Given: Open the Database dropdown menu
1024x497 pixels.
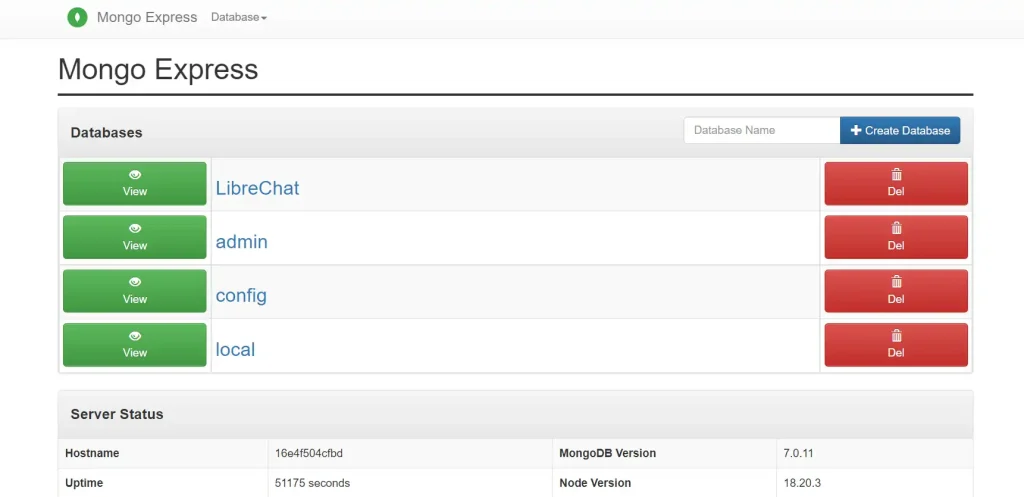Looking at the screenshot, I should coord(239,18).
